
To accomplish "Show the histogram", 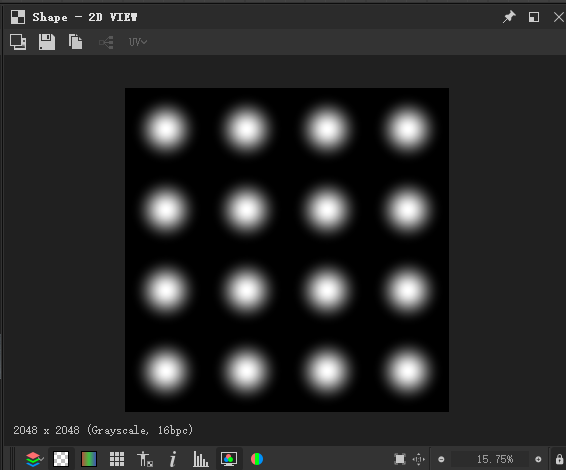I will point(201,459).
